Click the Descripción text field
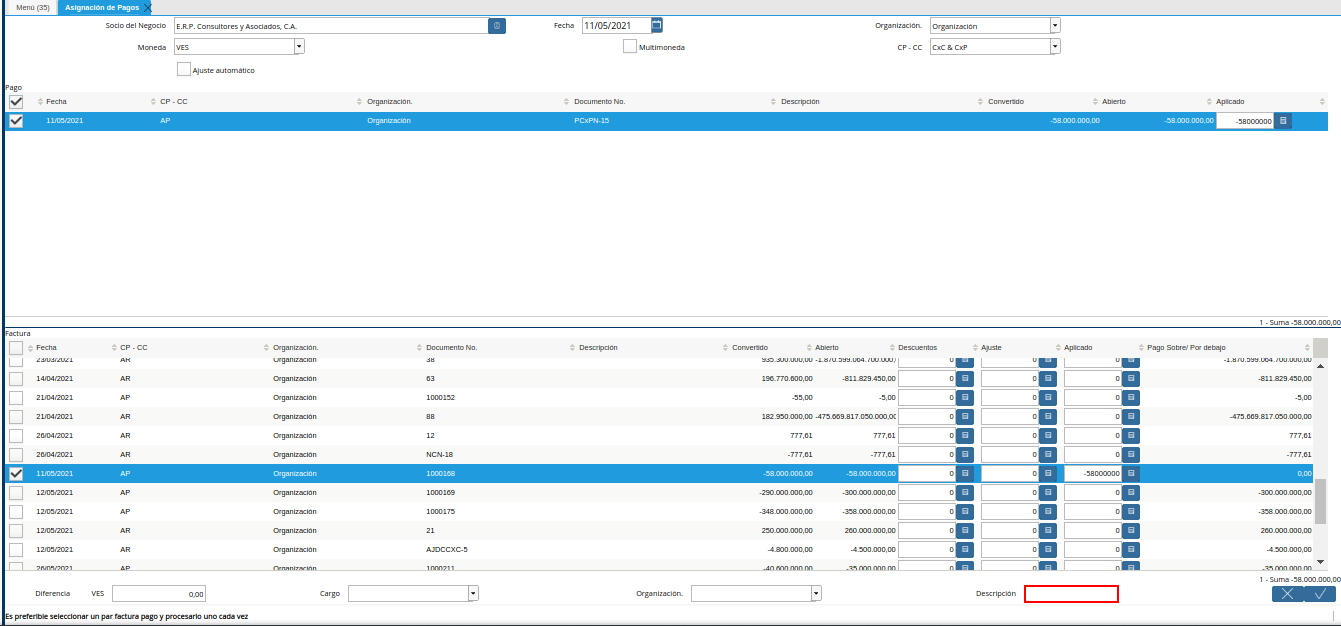Screen dimensions: 1341x626 coord(1071,594)
